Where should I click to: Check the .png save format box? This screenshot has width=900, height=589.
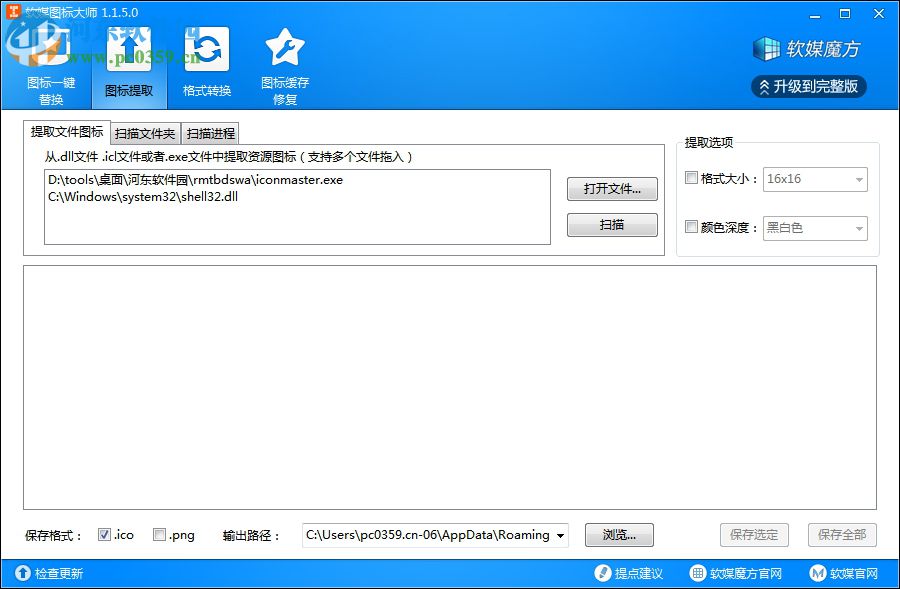coord(157,534)
